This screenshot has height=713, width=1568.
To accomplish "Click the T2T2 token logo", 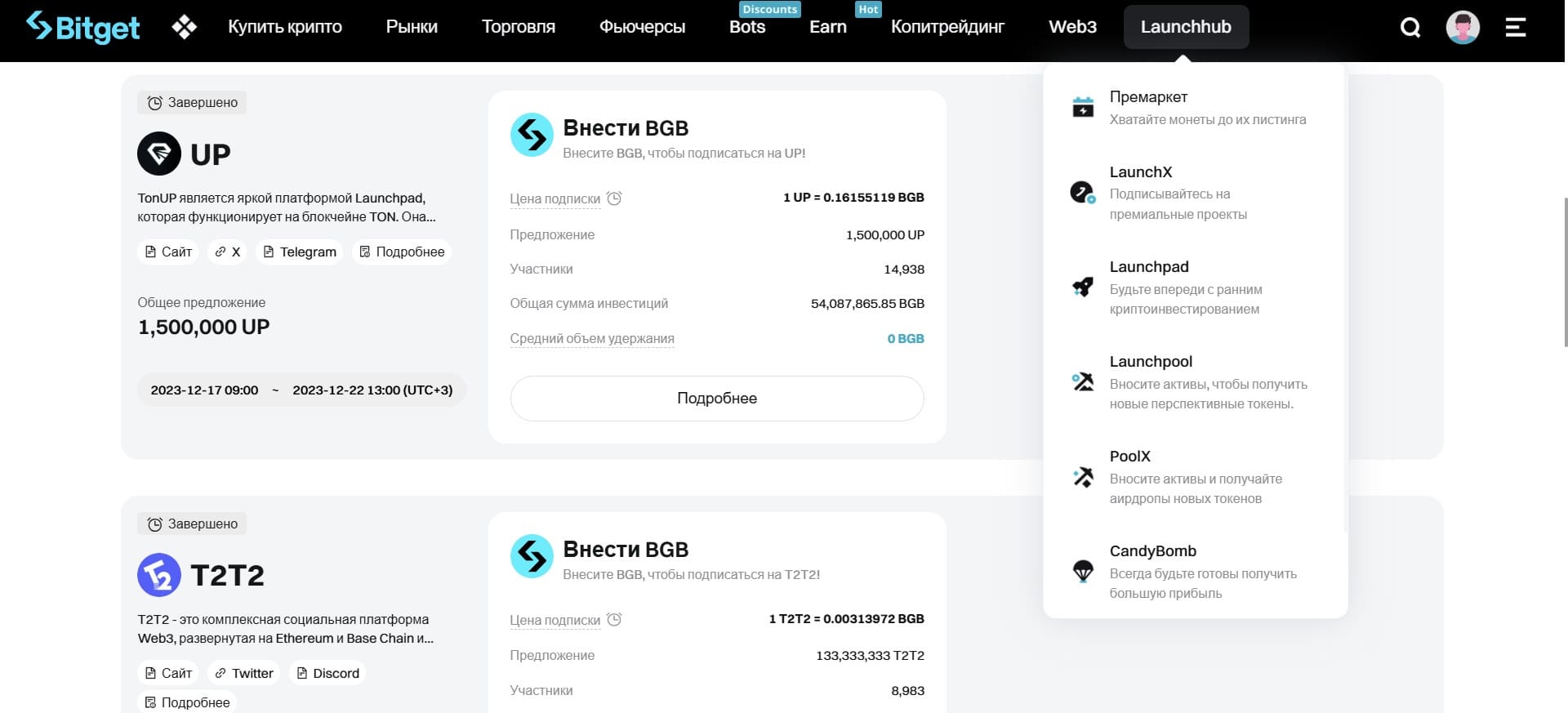I will coord(159,575).
